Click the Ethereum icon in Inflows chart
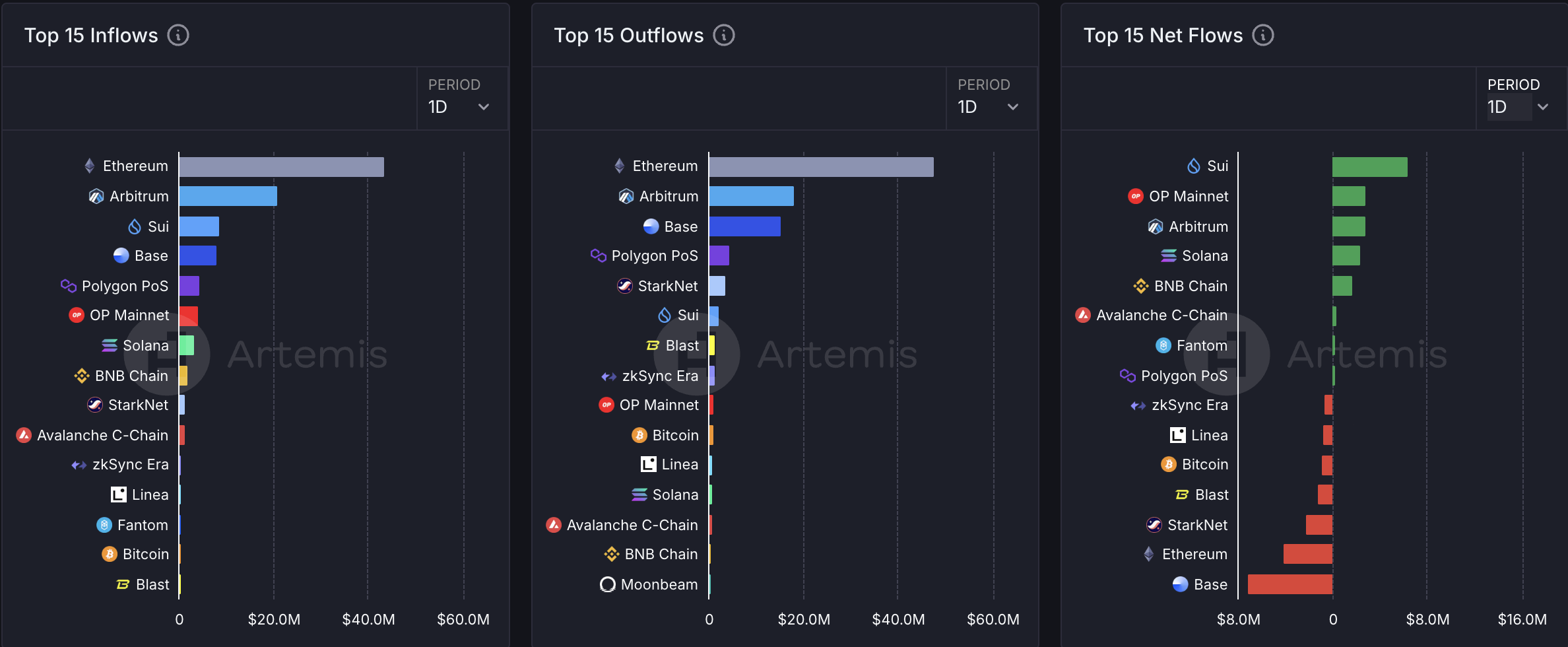The width and height of the screenshot is (1568, 647). [x=90, y=166]
